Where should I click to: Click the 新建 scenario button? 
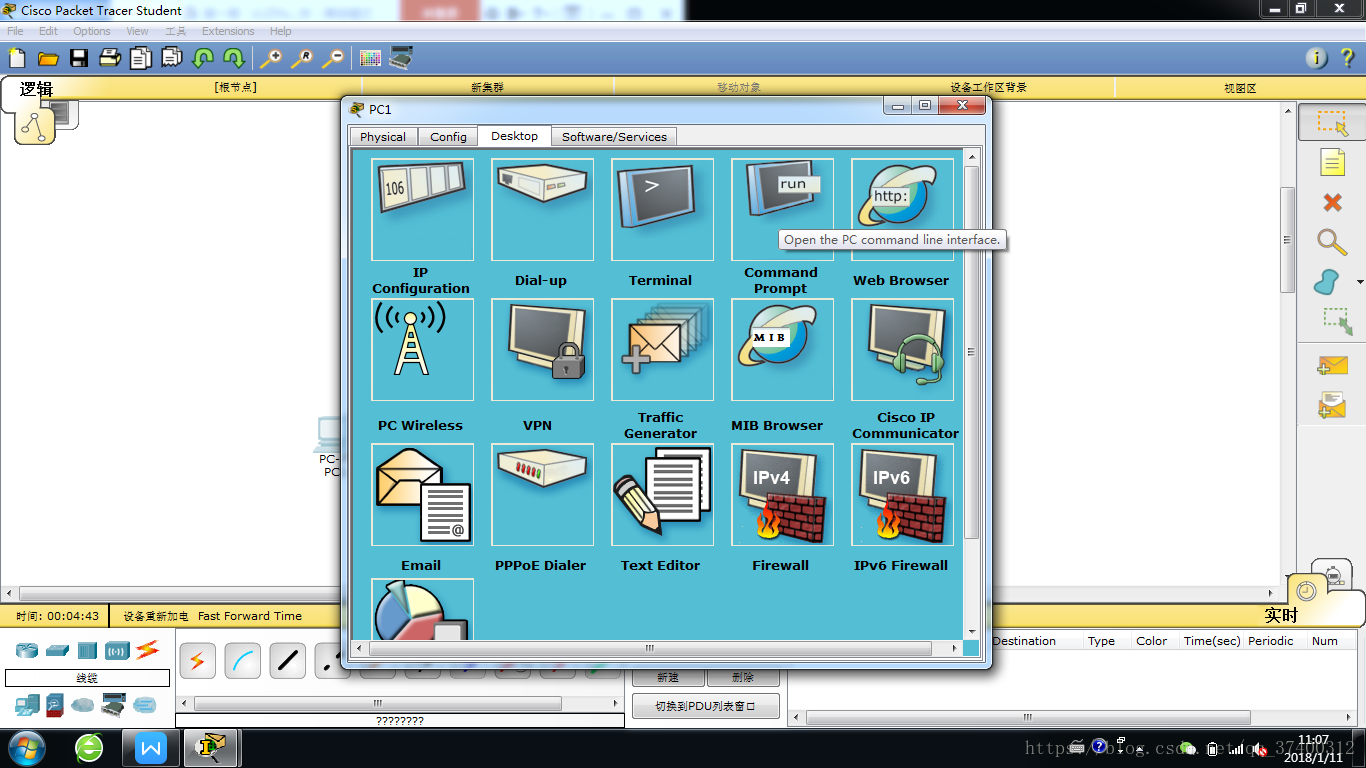[667, 677]
